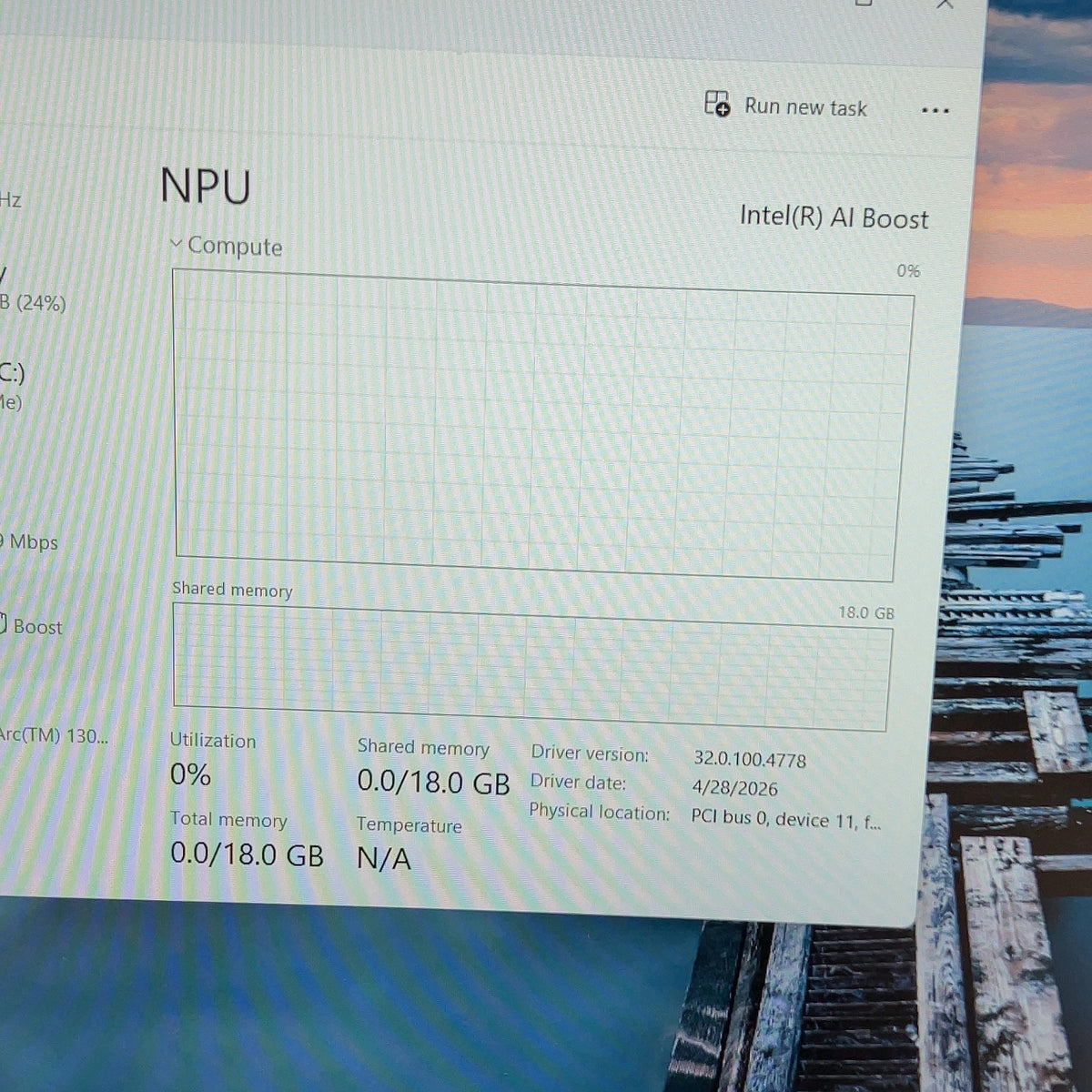Click the truncated PCI bus physical location text

click(x=785, y=819)
